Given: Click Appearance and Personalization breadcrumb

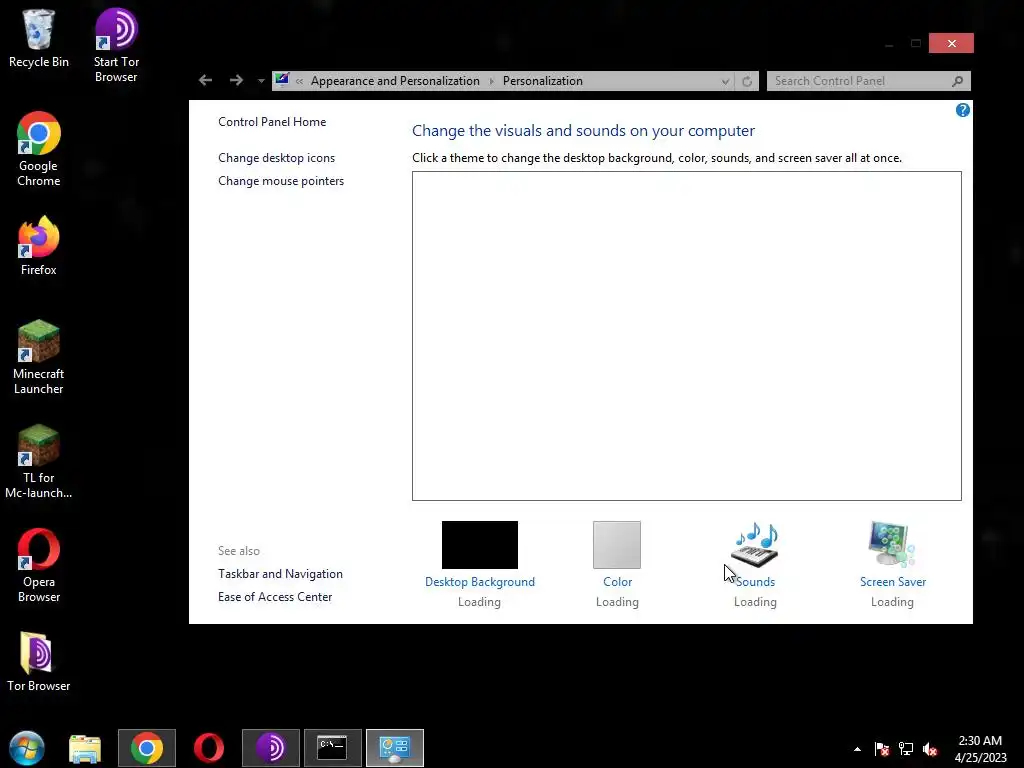Looking at the screenshot, I should point(395,81).
